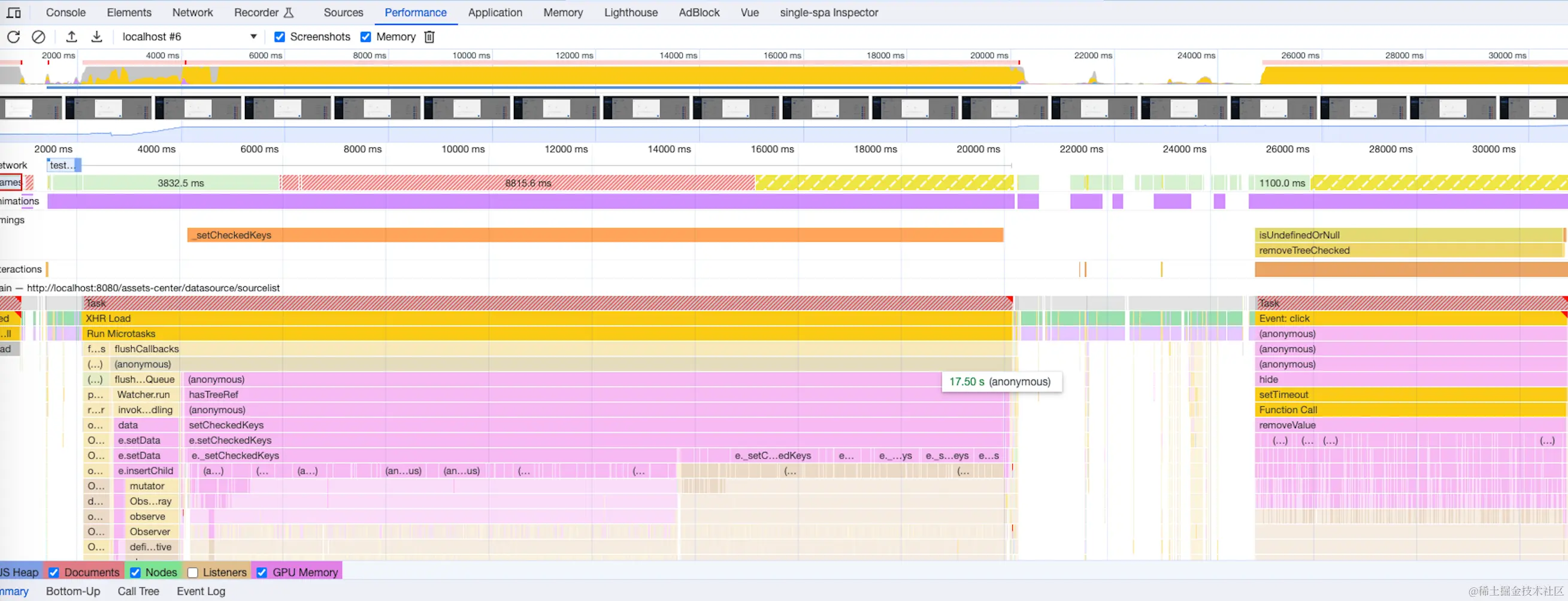Uncheck the Documents counter checkbox
Image resolution: width=1568 pixels, height=601 pixels.
[53, 572]
